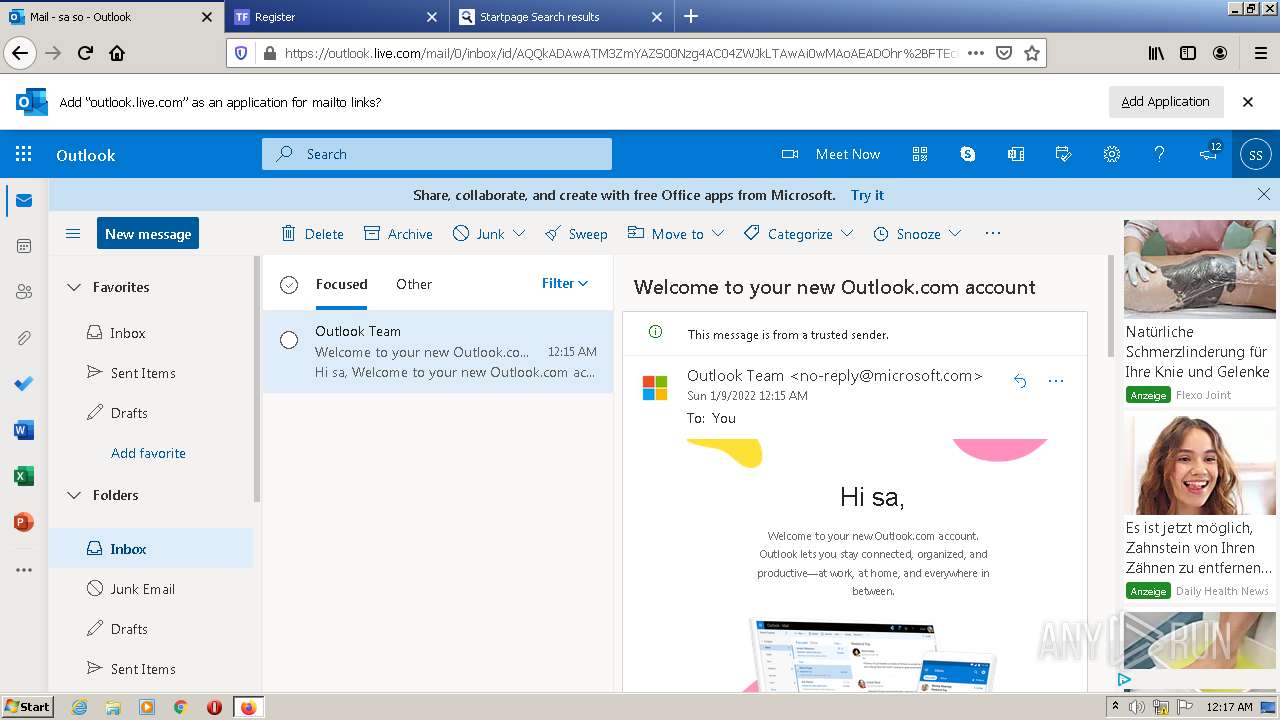The width and height of the screenshot is (1280, 720).
Task: Expand the Junk dropdown arrow
Action: (519, 233)
